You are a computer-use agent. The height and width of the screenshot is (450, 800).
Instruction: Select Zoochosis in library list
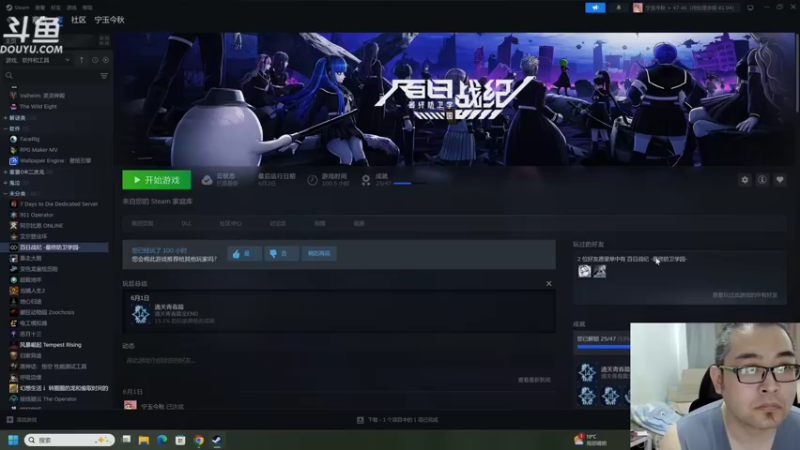point(47,312)
